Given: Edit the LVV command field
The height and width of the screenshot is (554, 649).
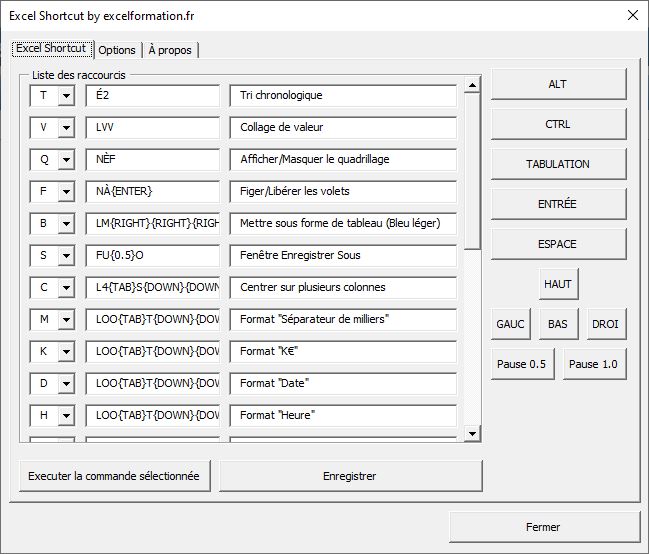Looking at the screenshot, I should pyautogui.click(x=153, y=128).
